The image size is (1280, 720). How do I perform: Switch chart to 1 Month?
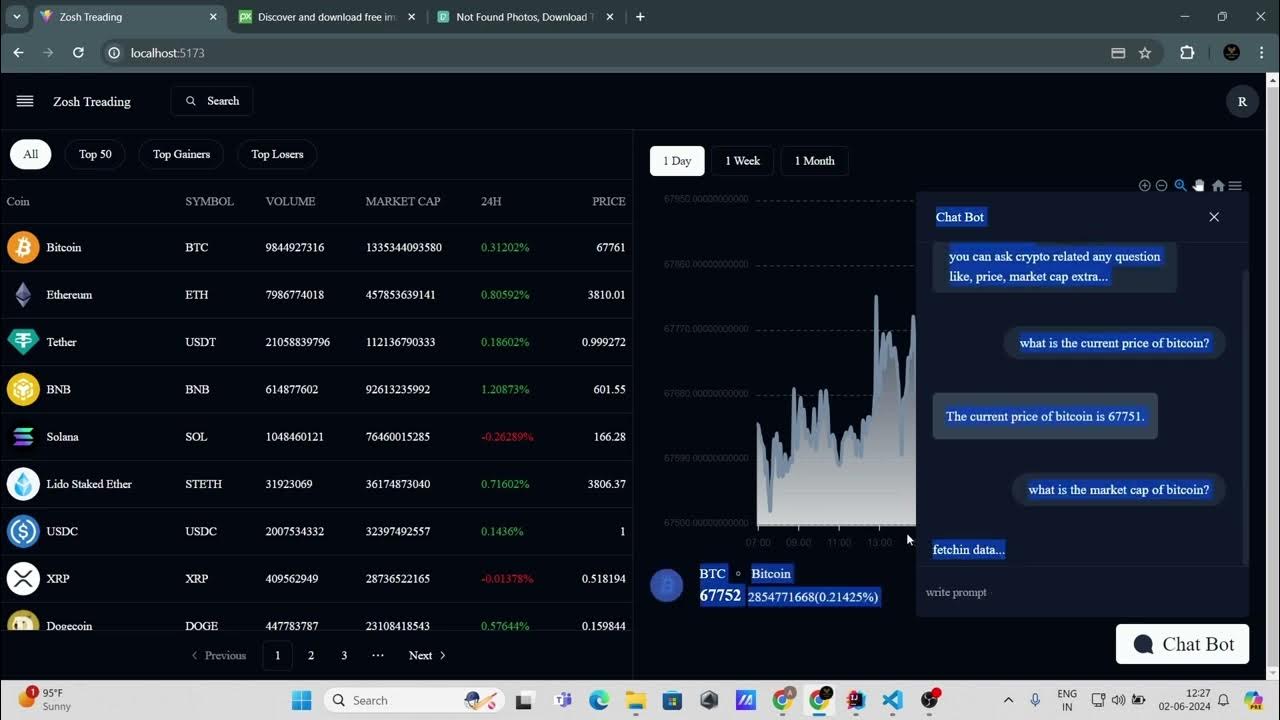[814, 161]
